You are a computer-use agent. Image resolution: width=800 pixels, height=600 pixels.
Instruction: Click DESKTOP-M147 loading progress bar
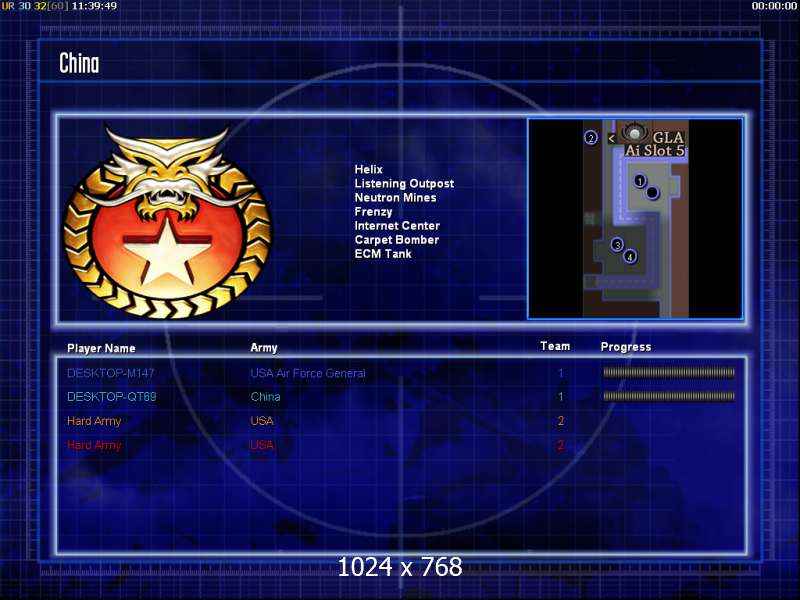coord(669,372)
